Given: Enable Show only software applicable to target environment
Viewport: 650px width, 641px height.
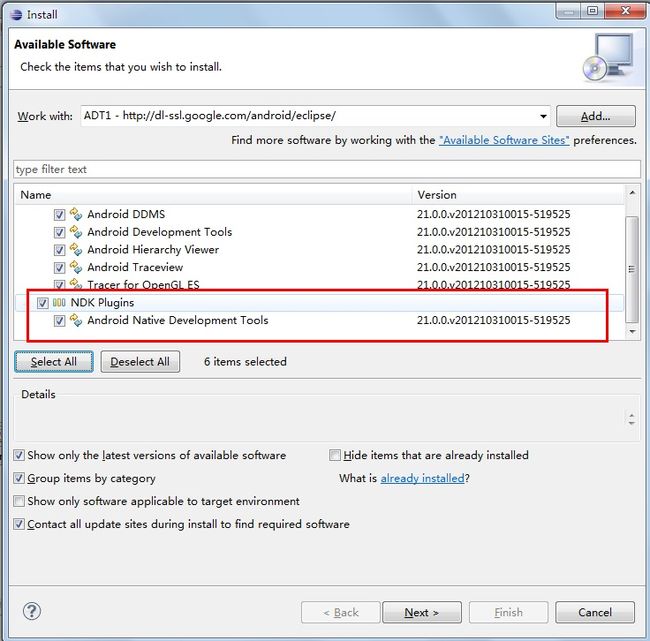Looking at the screenshot, I should [19, 501].
